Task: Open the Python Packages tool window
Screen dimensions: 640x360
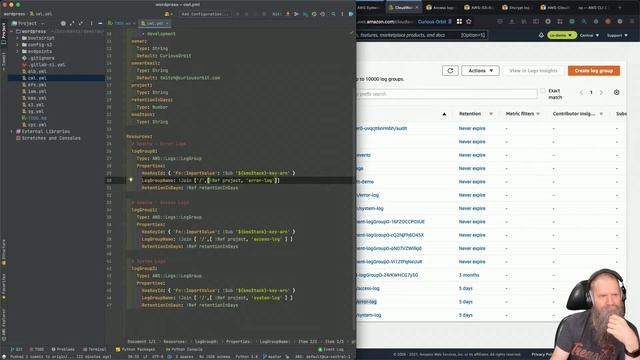Action: coord(136,349)
